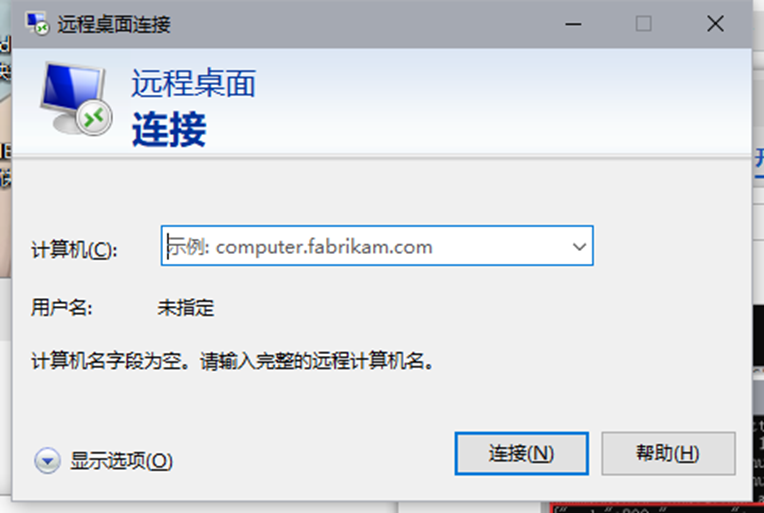Open the system menu via title bar icon
Image resolution: width=764 pixels, height=513 pixels.
click(x=38, y=23)
